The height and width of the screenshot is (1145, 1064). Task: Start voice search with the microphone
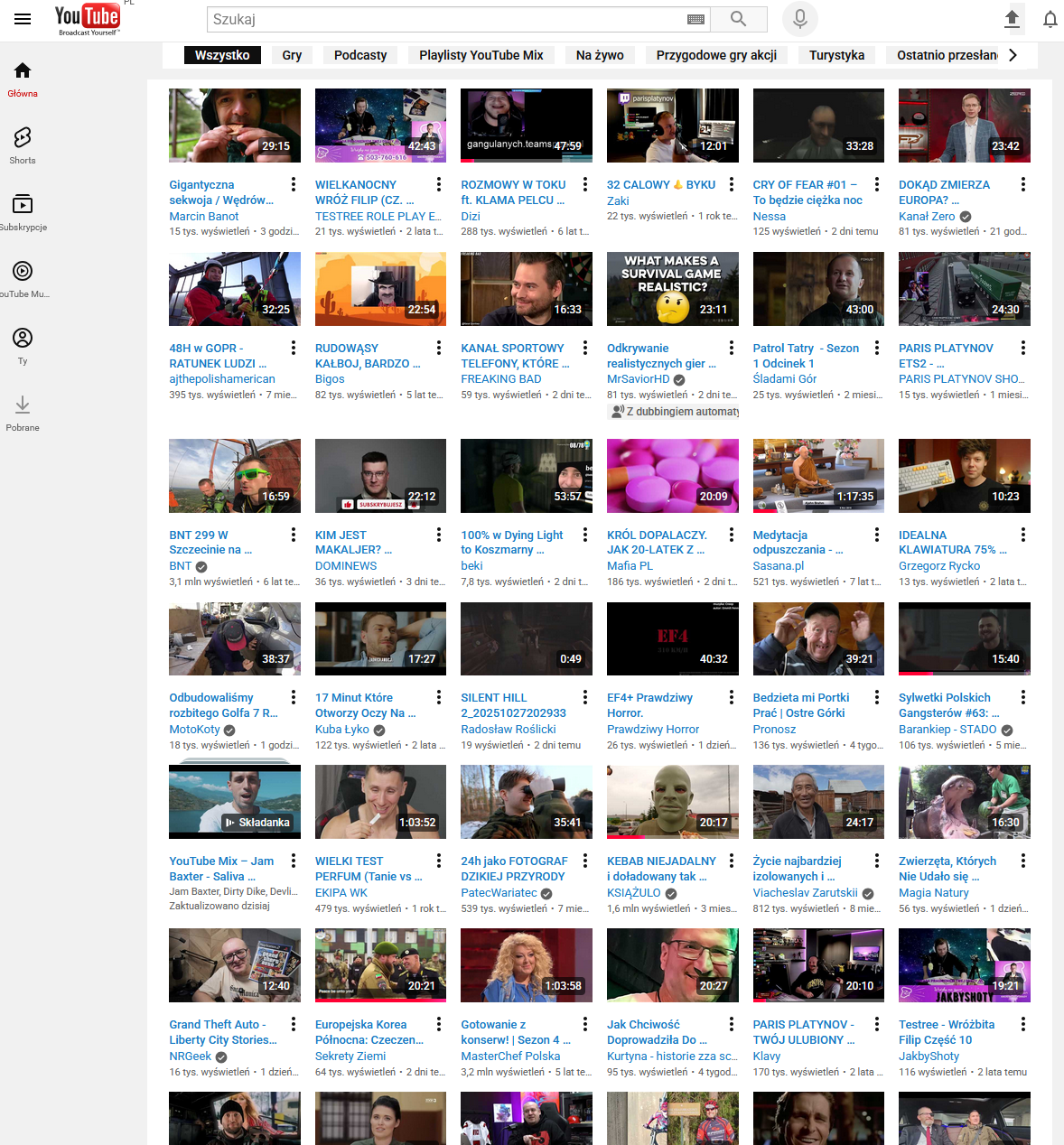click(799, 19)
